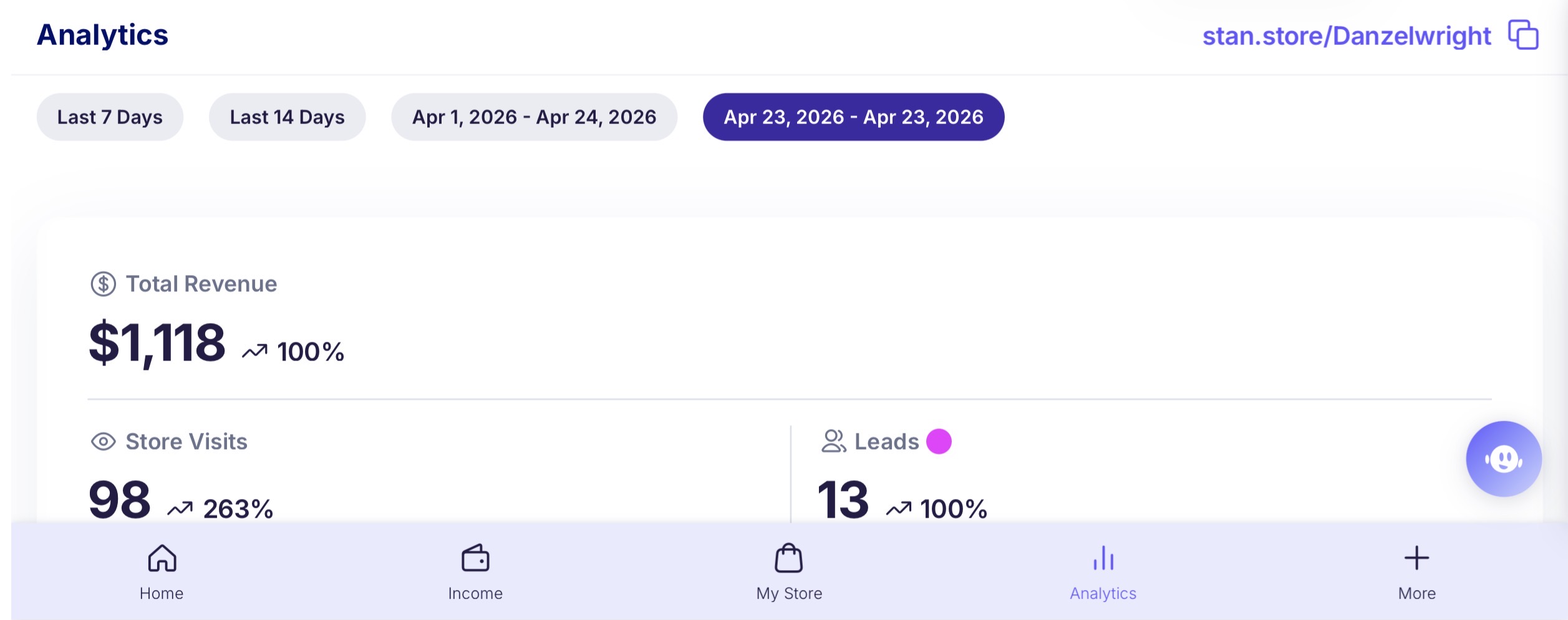Select the Last 7 Days filter
1568x620 pixels.
pyautogui.click(x=110, y=117)
